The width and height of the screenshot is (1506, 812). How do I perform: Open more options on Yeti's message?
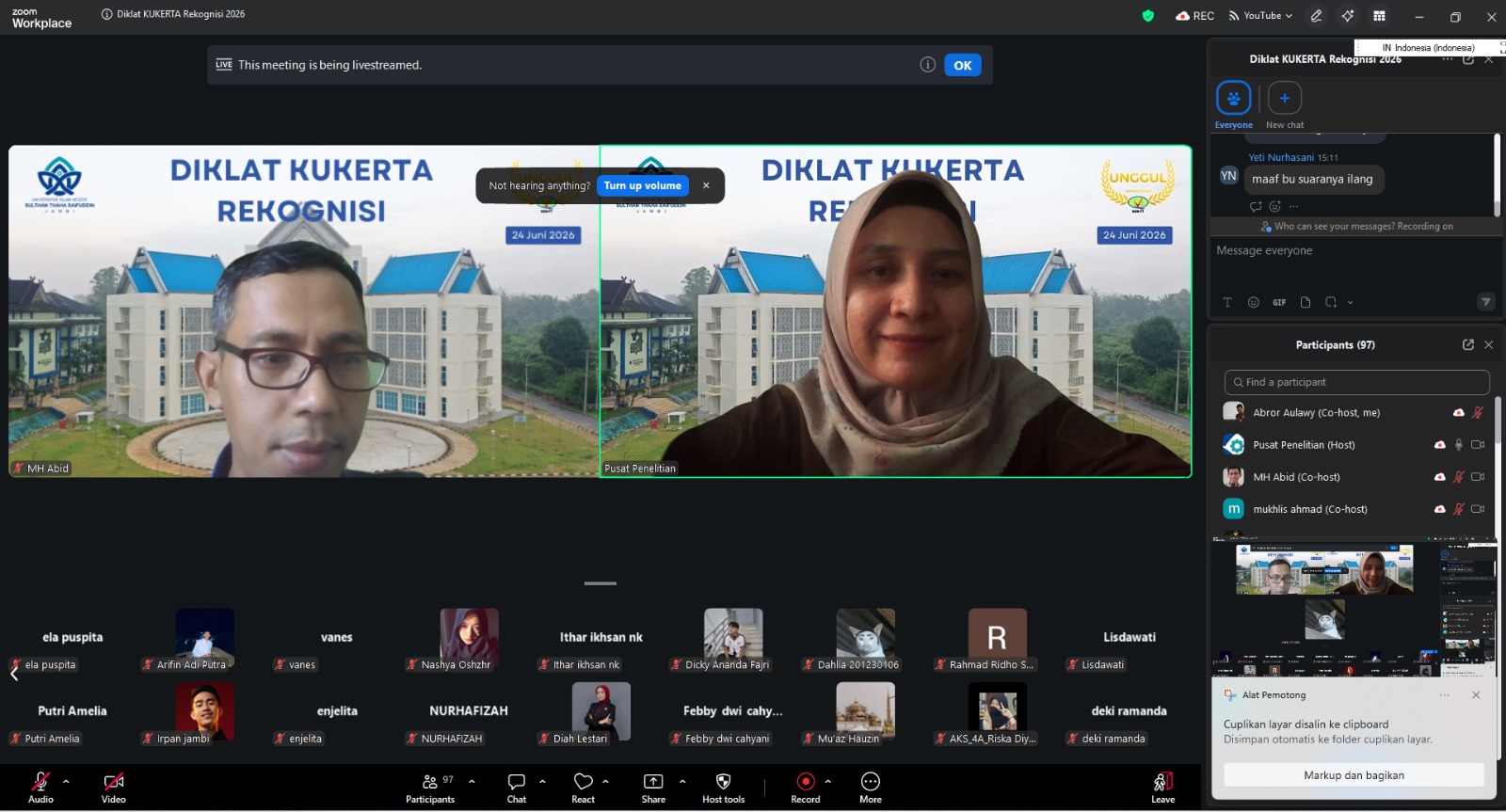click(1294, 206)
